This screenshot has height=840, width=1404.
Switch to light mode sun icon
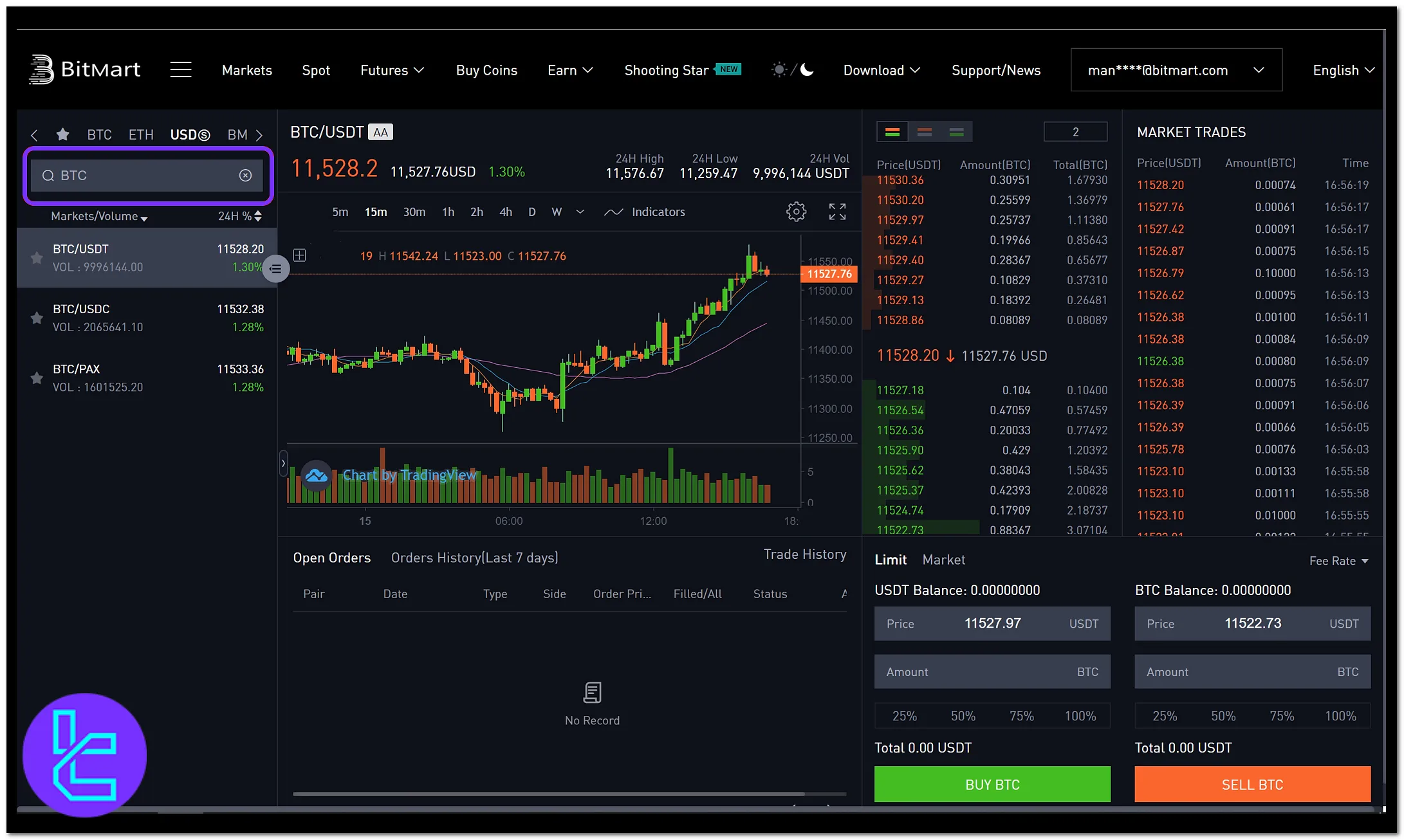779,69
